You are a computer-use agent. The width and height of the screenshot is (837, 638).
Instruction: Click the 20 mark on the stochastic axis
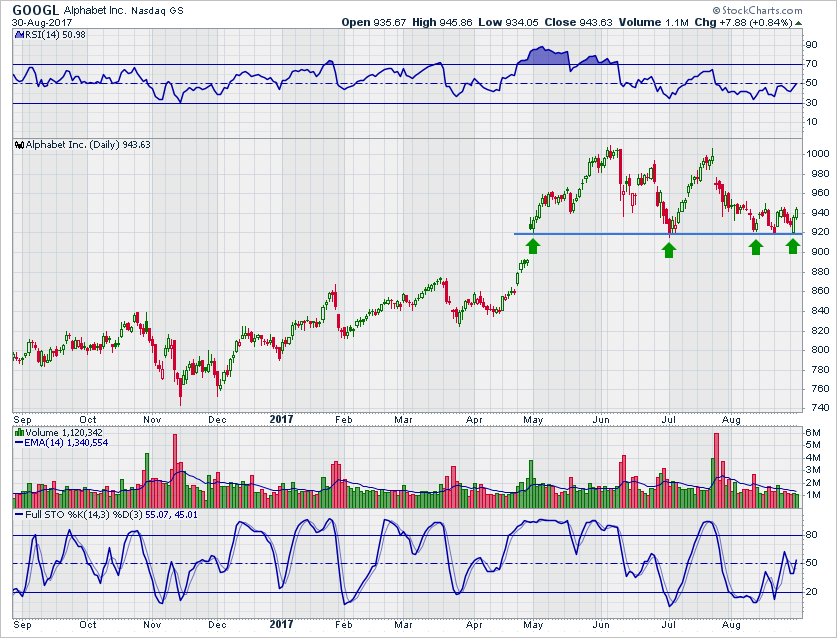[811, 592]
